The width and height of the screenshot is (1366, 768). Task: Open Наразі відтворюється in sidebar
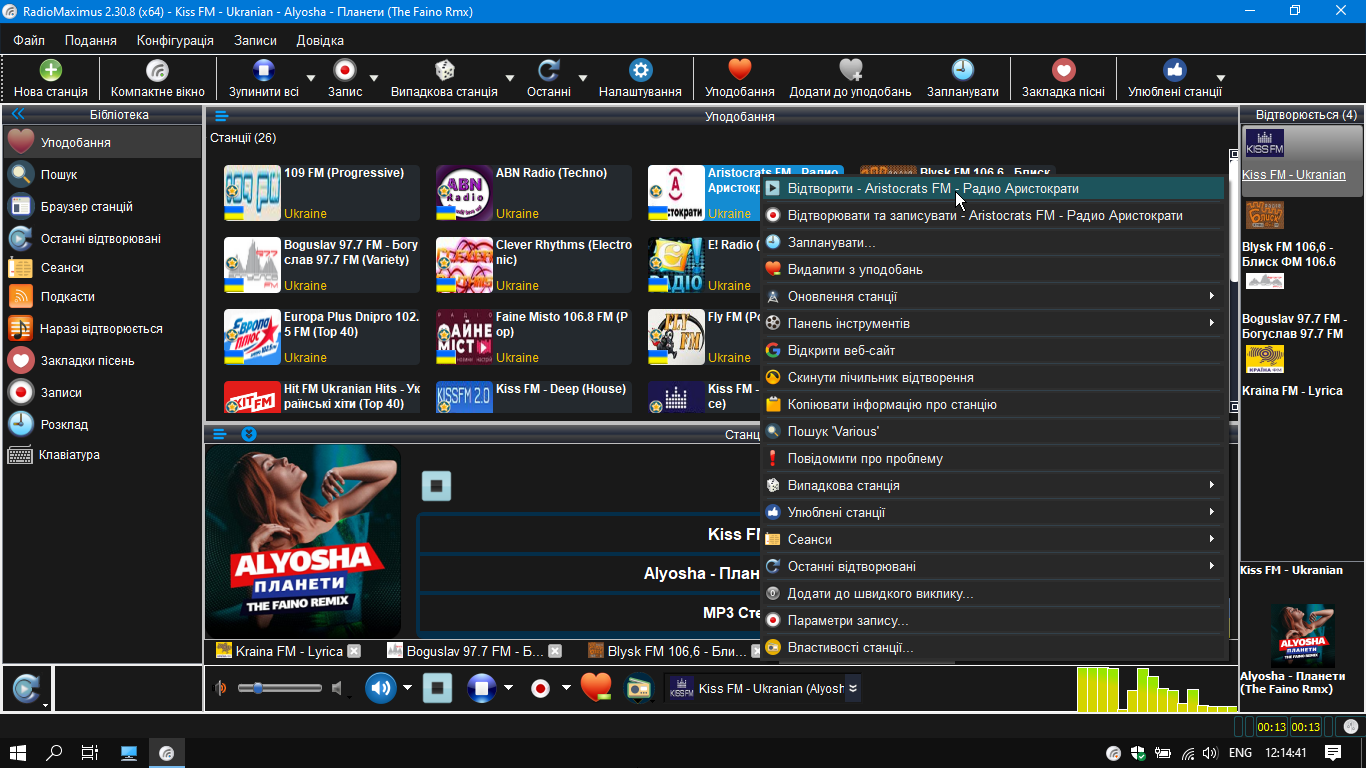click(102, 329)
